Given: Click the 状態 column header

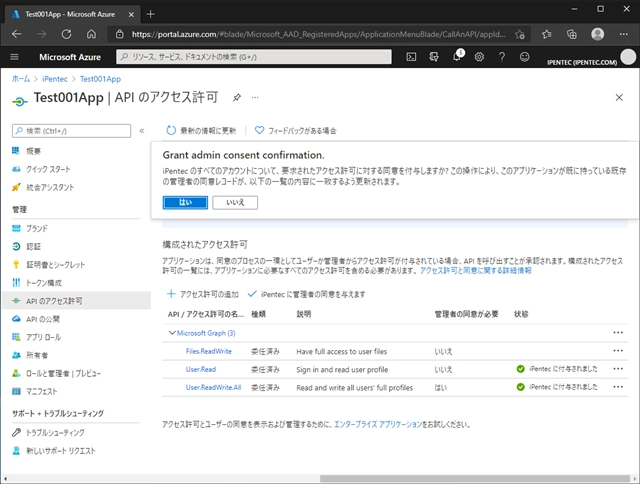Looking at the screenshot, I should pos(521,314).
